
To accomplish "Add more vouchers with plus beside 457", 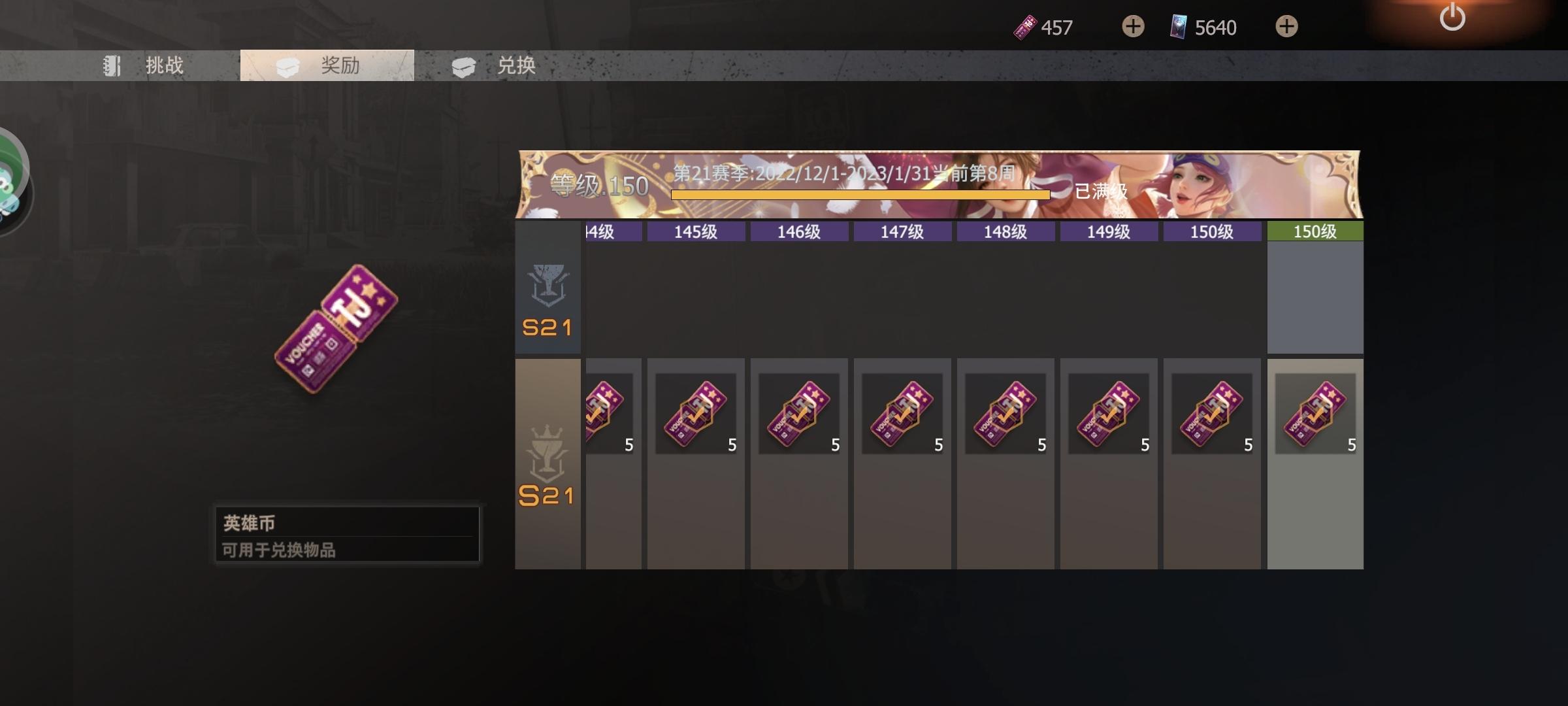I will coord(1133,27).
